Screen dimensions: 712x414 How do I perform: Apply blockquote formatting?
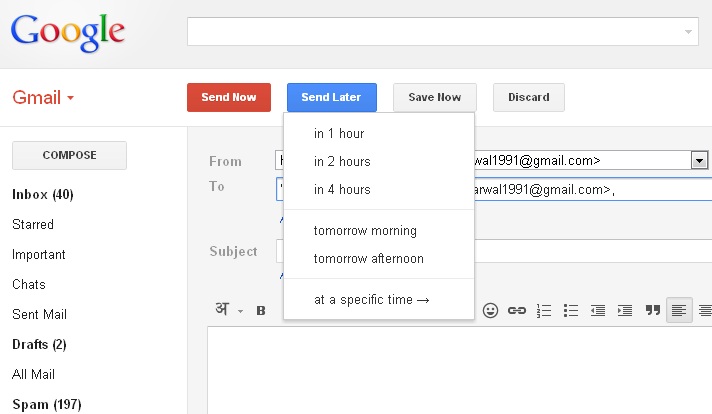coord(652,310)
